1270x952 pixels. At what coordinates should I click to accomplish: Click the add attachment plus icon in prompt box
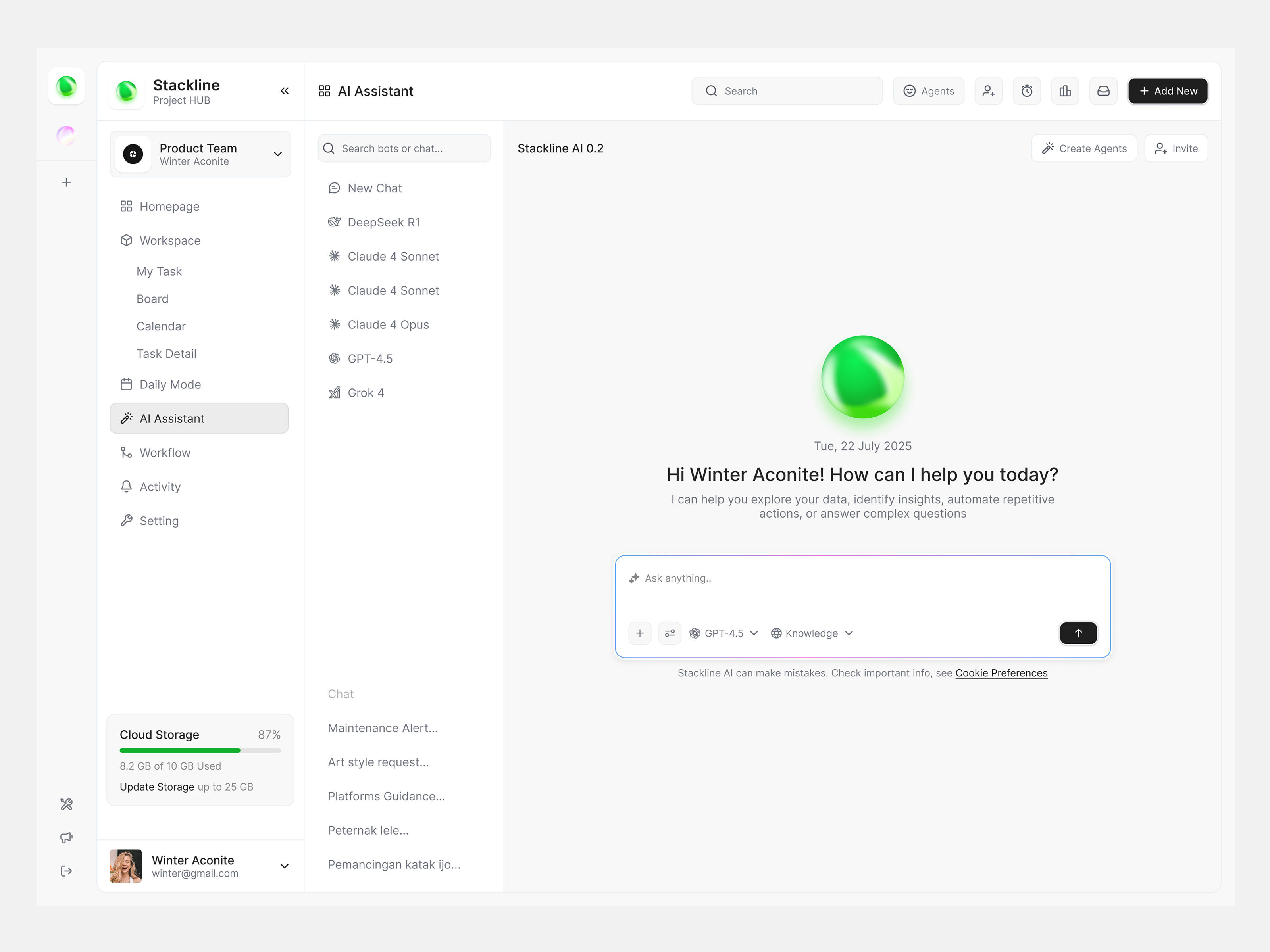tap(640, 633)
